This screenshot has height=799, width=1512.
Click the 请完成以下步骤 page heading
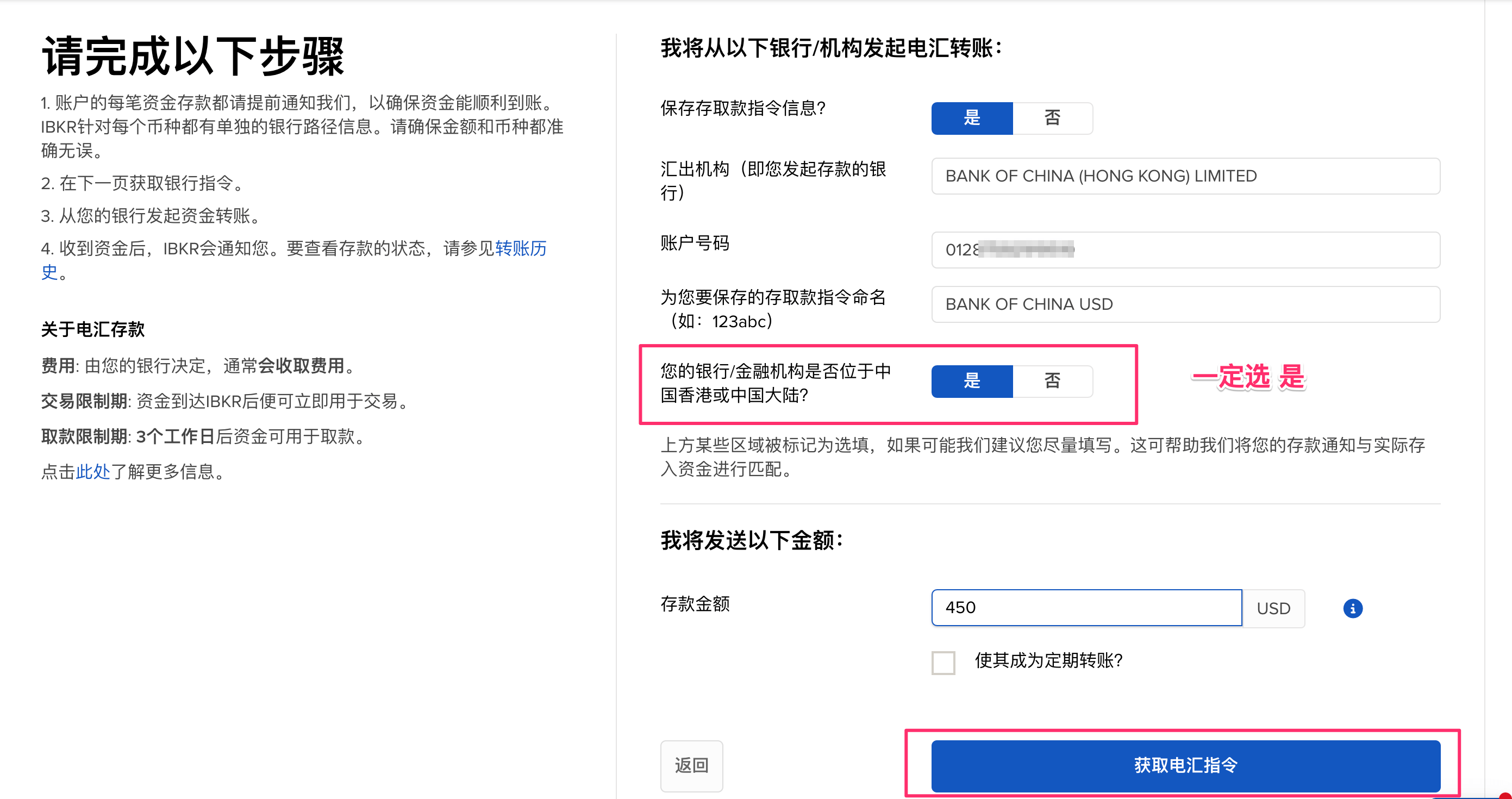coord(192,57)
